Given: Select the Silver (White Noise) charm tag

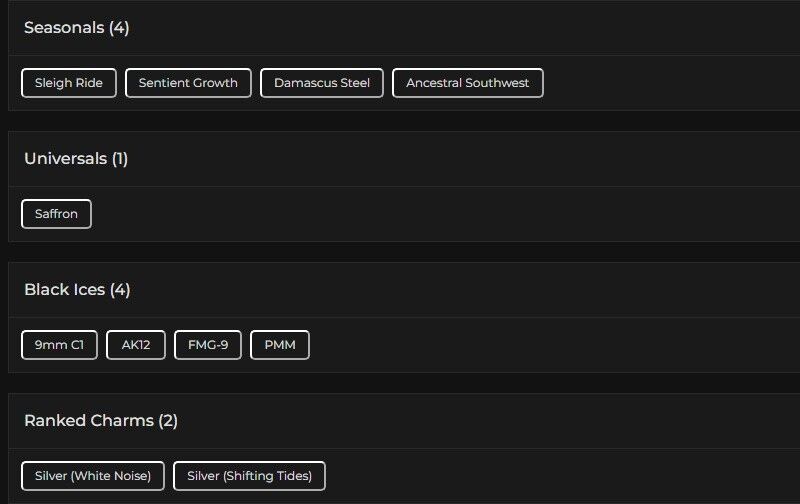Looking at the screenshot, I should click(93, 476).
